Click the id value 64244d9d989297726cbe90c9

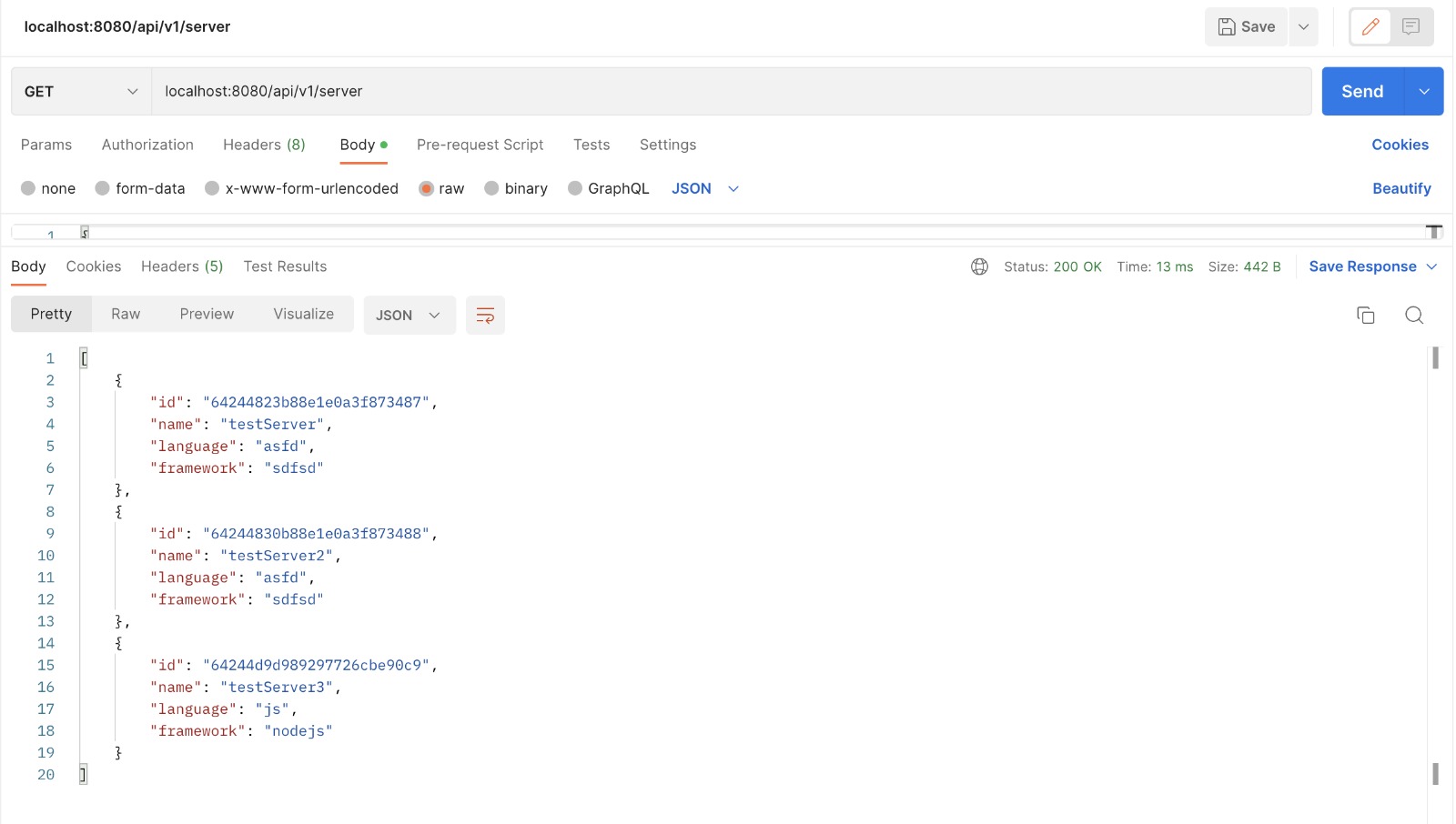[x=316, y=666]
